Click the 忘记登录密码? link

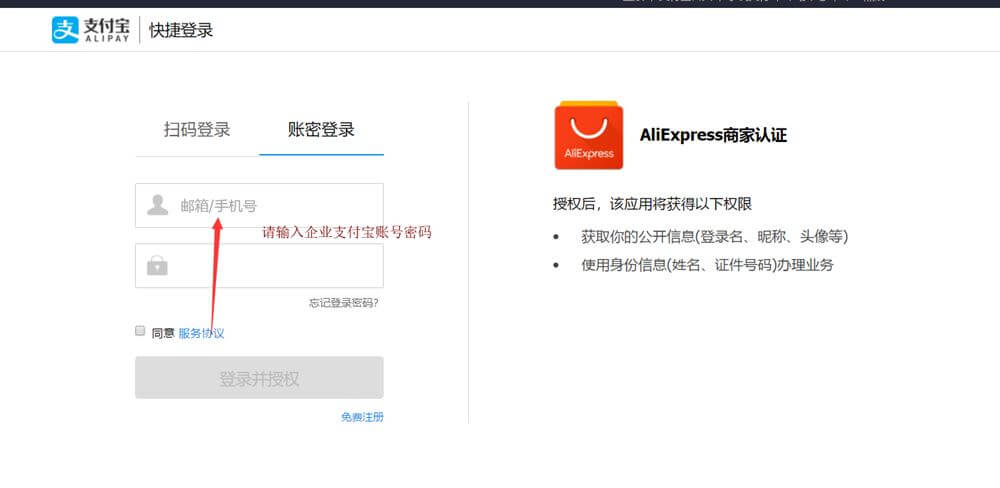point(343,303)
